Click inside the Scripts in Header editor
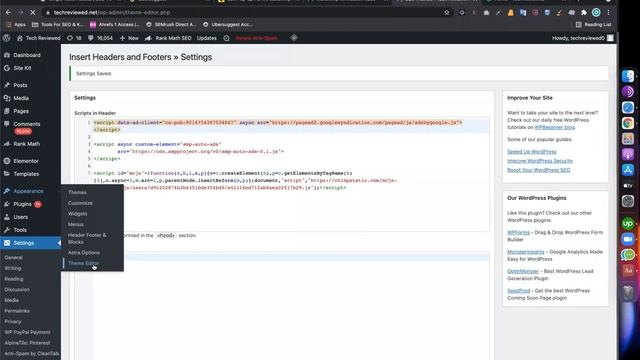The image size is (640, 360). pos(282,175)
